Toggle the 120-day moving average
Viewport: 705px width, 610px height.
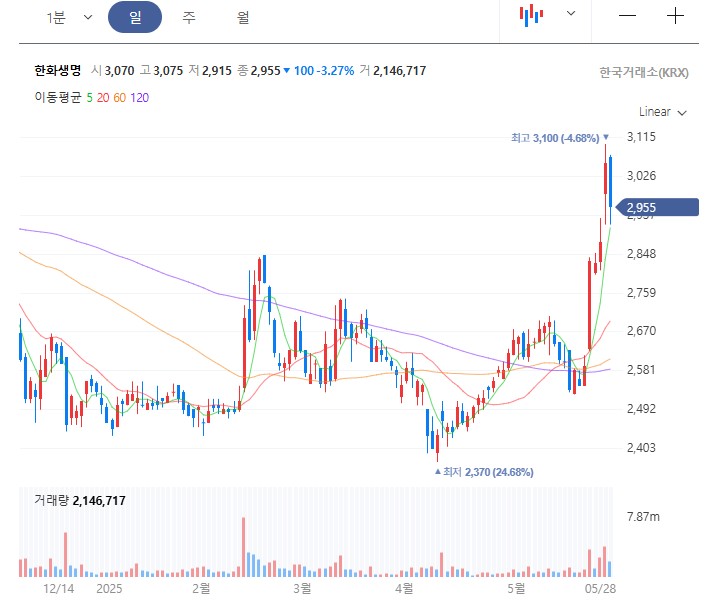139,98
